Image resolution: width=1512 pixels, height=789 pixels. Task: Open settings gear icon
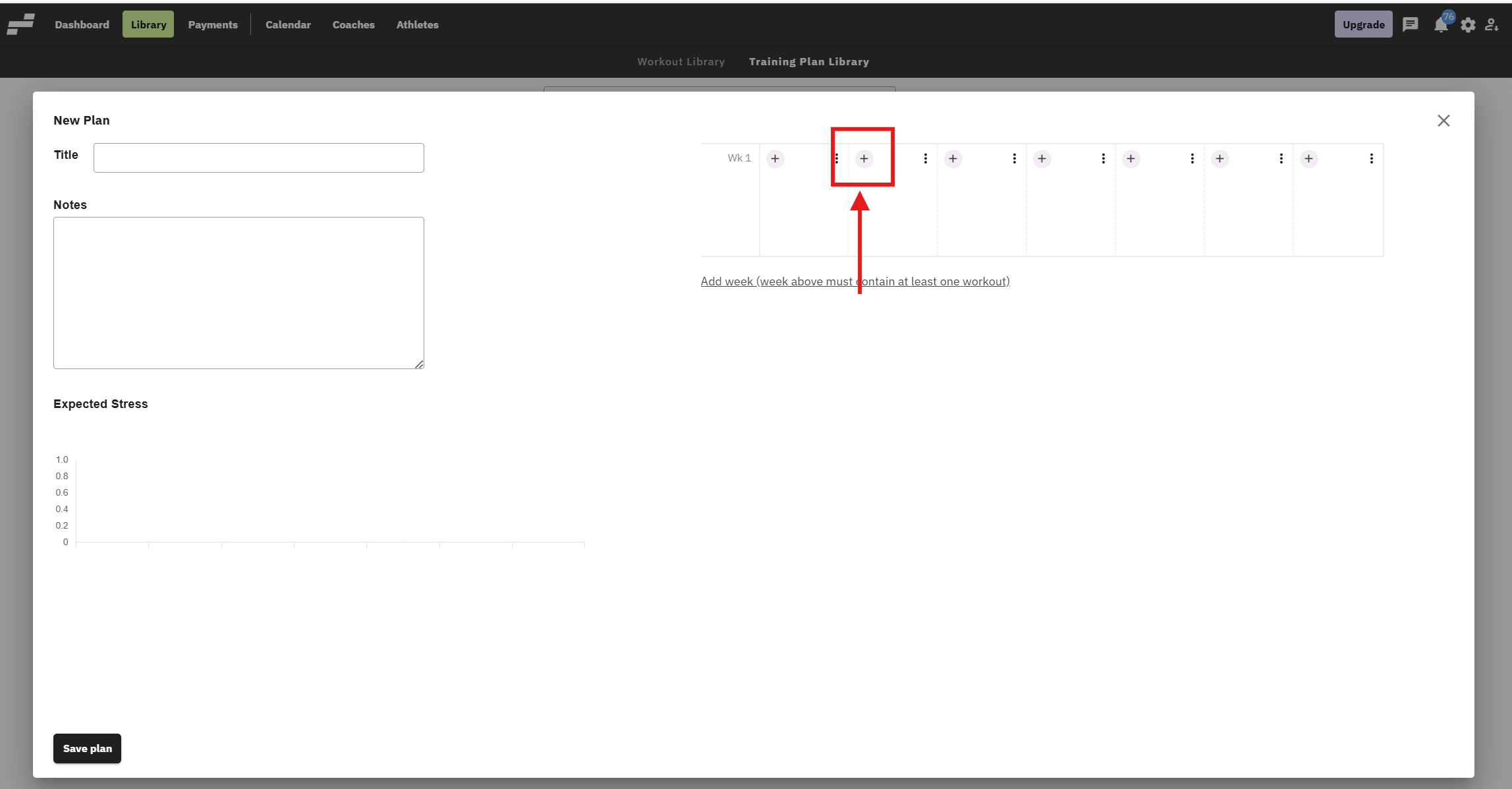click(x=1468, y=25)
